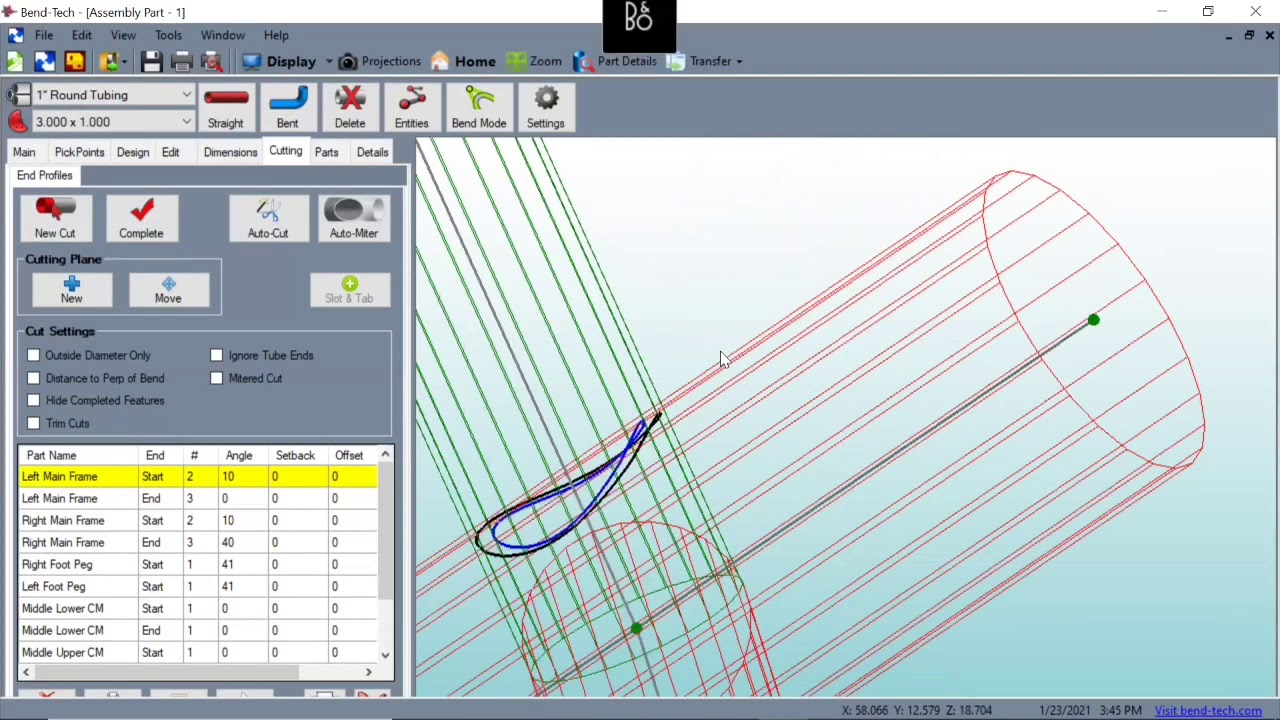Select the Straight tube tool
This screenshot has width=1280, height=720.
click(x=225, y=108)
